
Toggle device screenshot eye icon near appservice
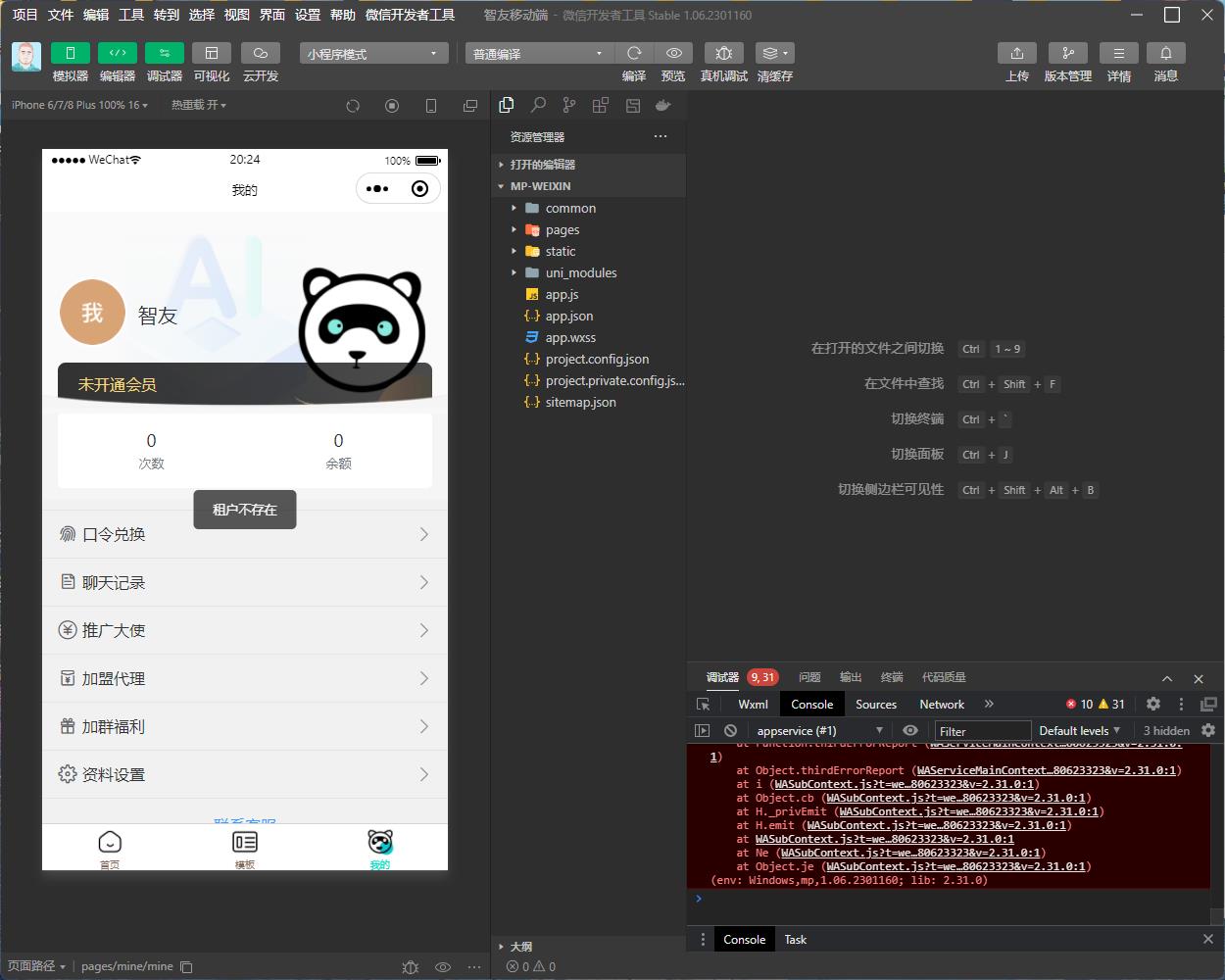[910, 730]
